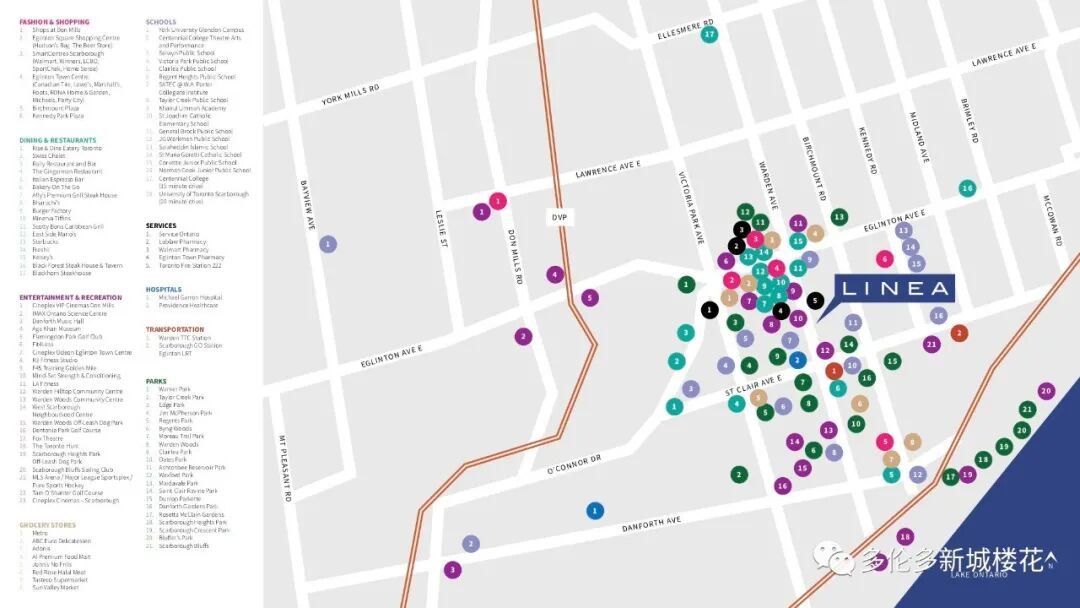Click the HOSPITALS legend heading
Image resolution: width=1080 pixels, height=608 pixels.
point(164,290)
